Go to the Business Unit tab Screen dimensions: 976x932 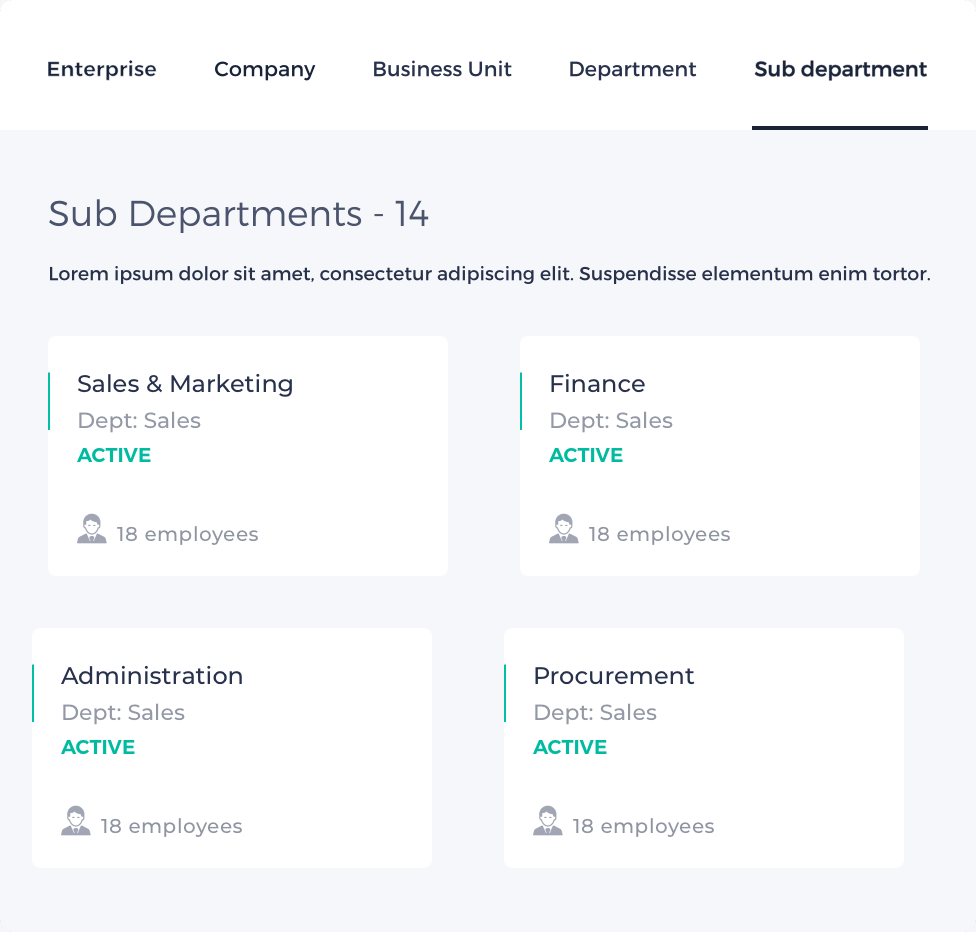(x=442, y=69)
